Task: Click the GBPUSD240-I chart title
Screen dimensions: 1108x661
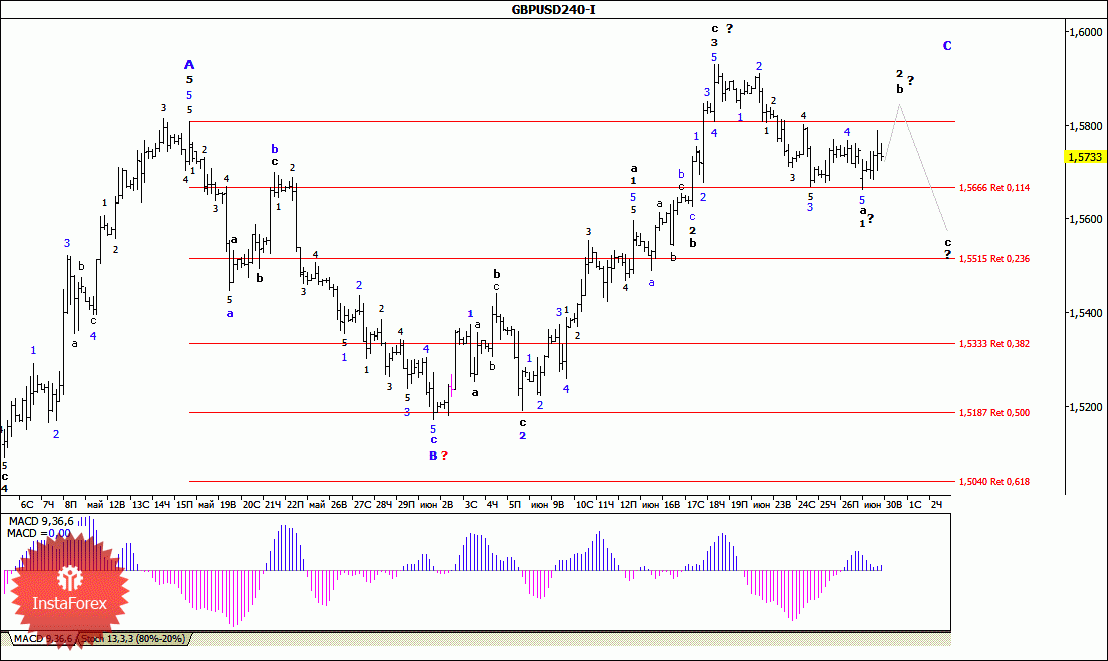Action: point(553,9)
